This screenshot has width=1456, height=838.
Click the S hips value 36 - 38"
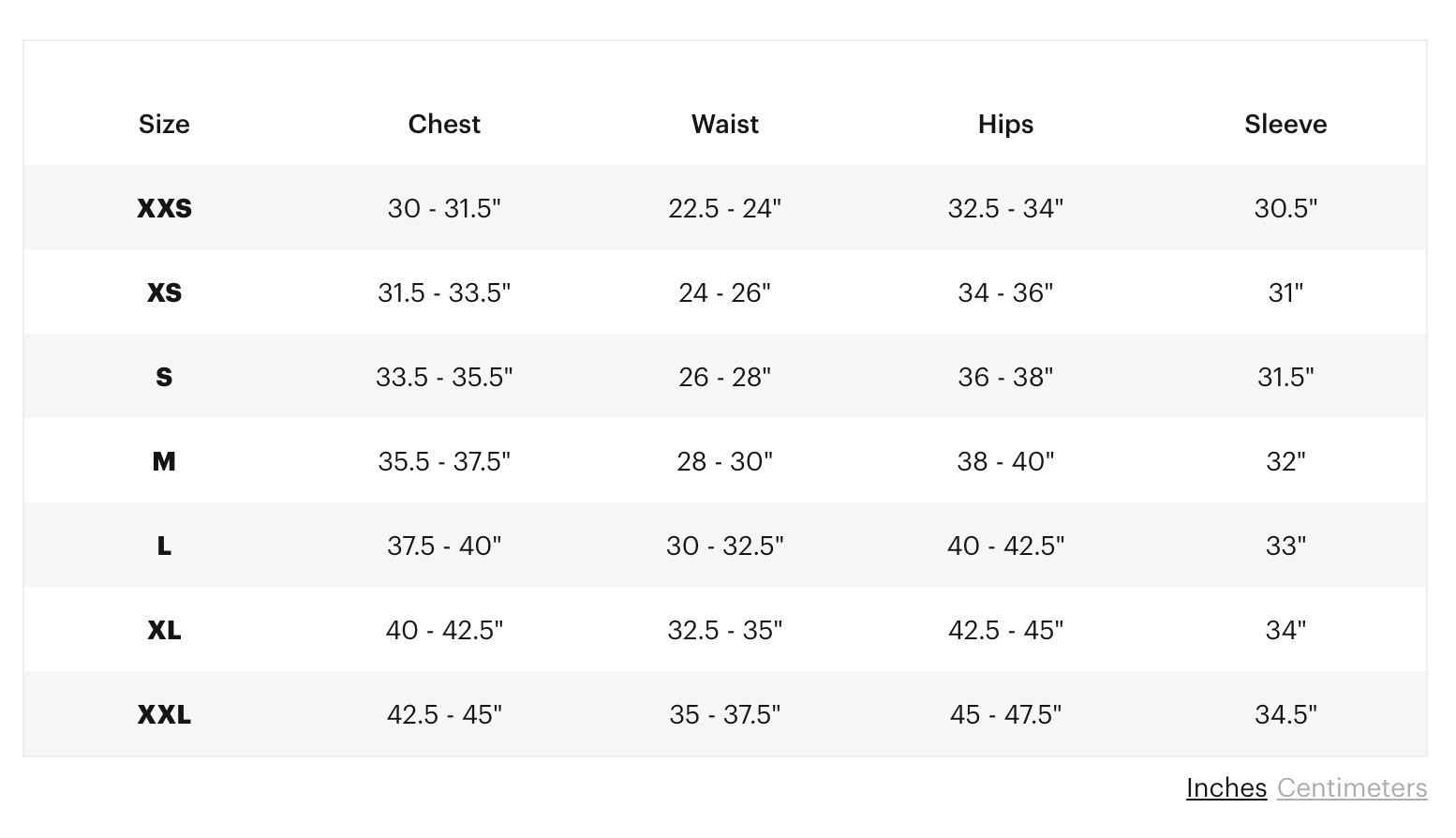(1005, 377)
